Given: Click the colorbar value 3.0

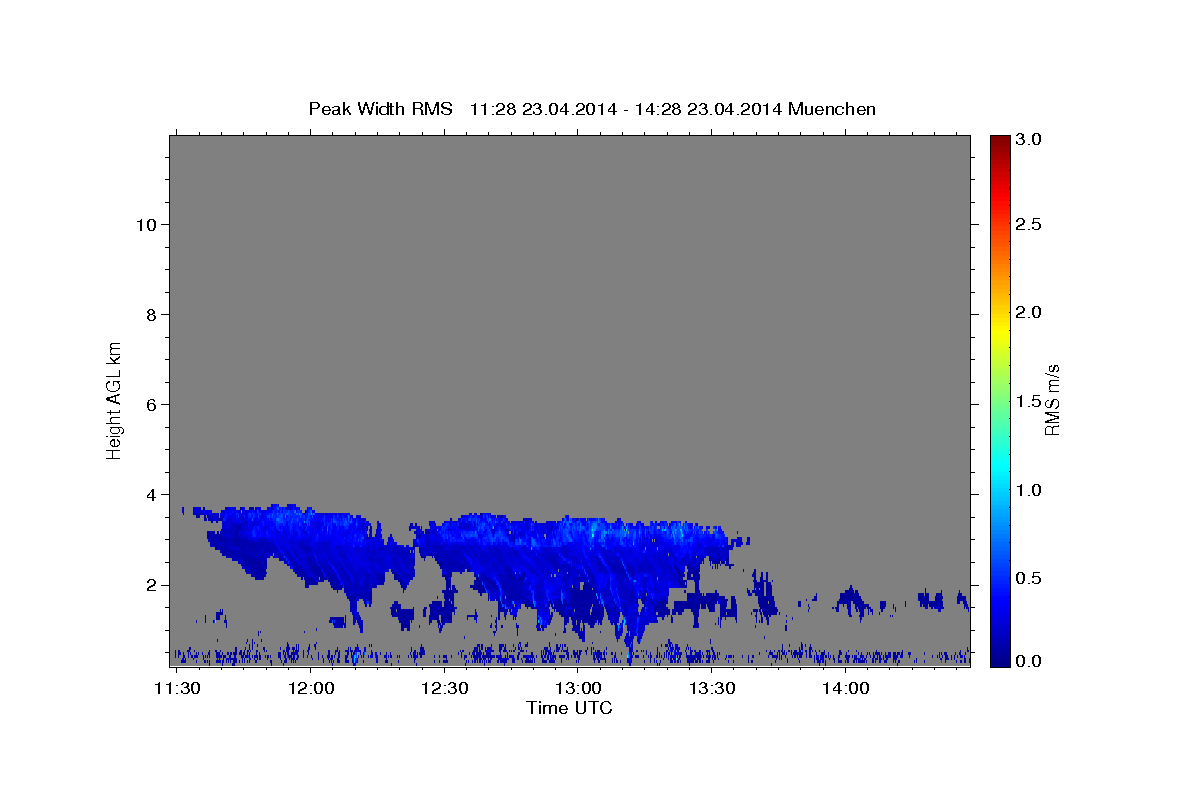Looking at the screenshot, I should coord(1029,140).
